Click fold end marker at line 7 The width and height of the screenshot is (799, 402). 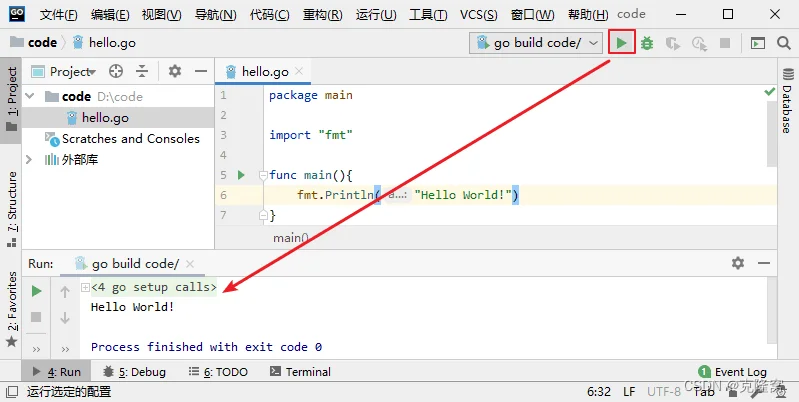point(263,215)
